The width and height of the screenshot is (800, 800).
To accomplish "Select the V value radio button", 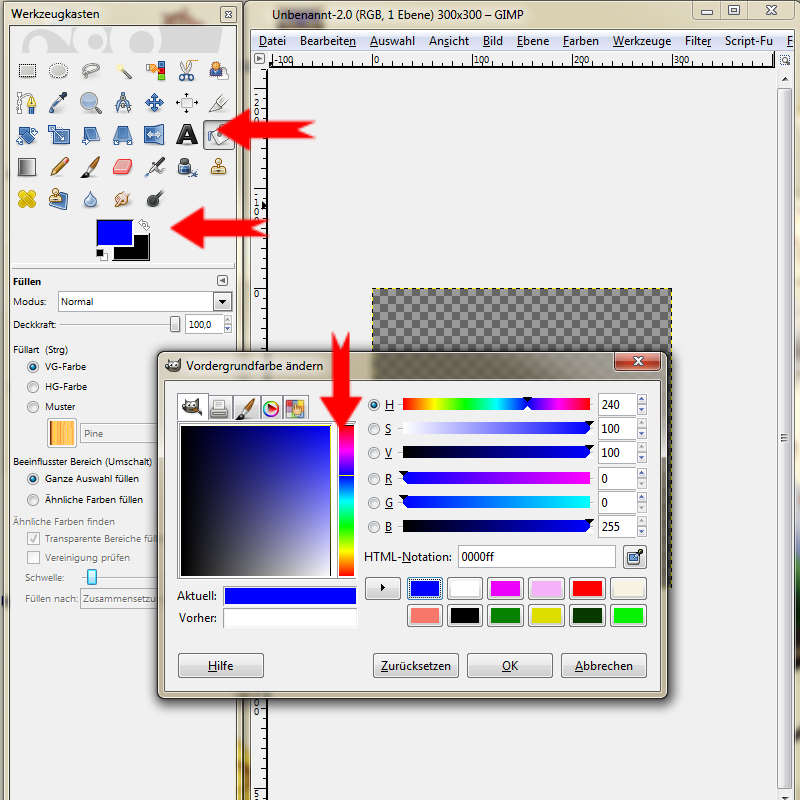I will [x=374, y=453].
